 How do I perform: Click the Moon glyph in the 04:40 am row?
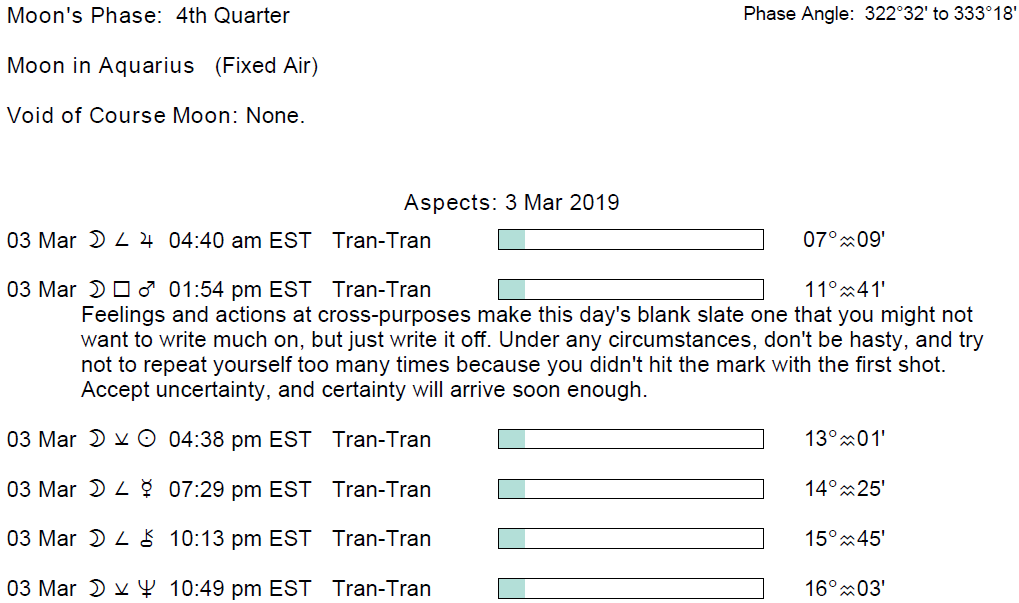(x=97, y=241)
